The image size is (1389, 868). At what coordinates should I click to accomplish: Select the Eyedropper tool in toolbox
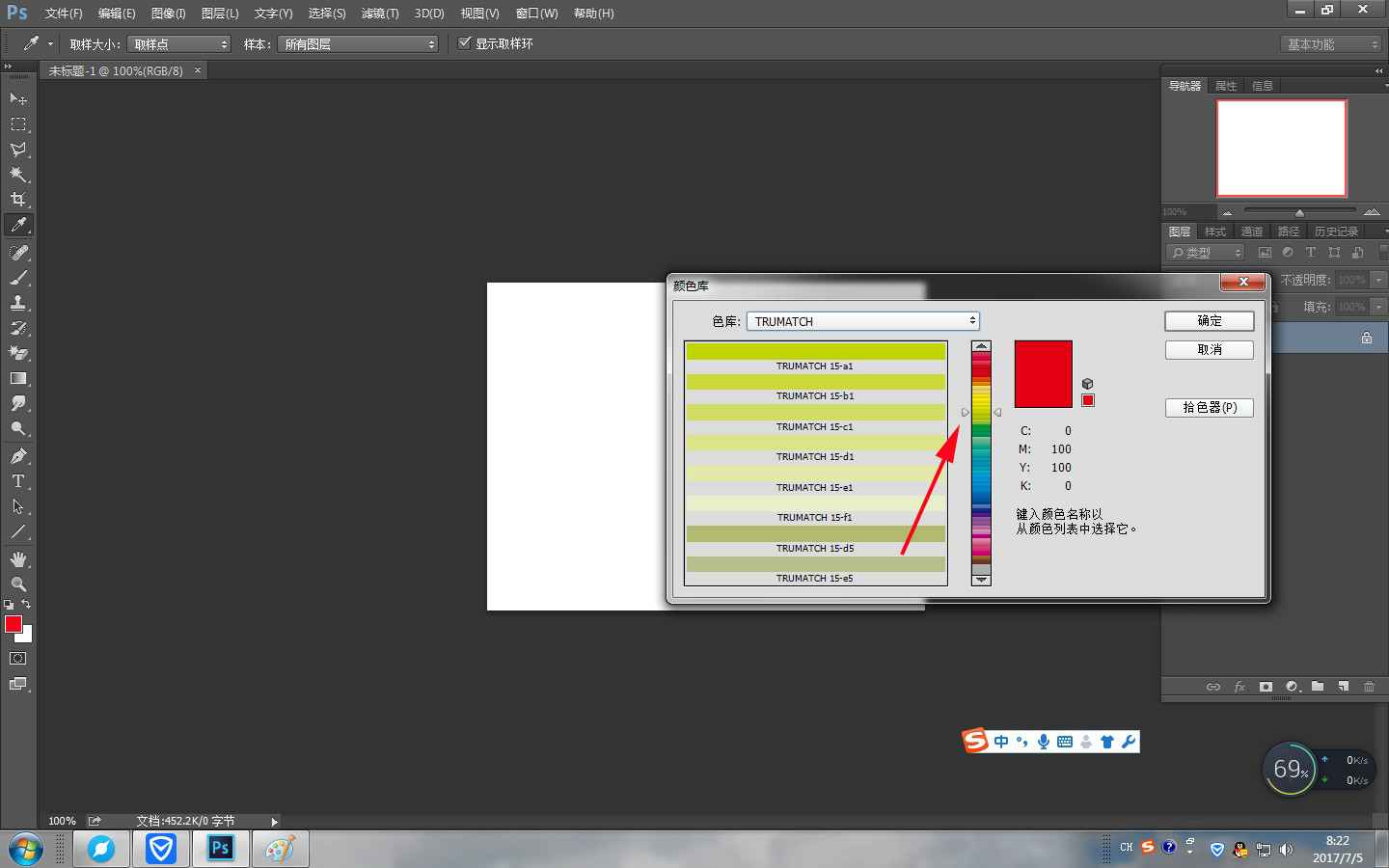pos(18,225)
